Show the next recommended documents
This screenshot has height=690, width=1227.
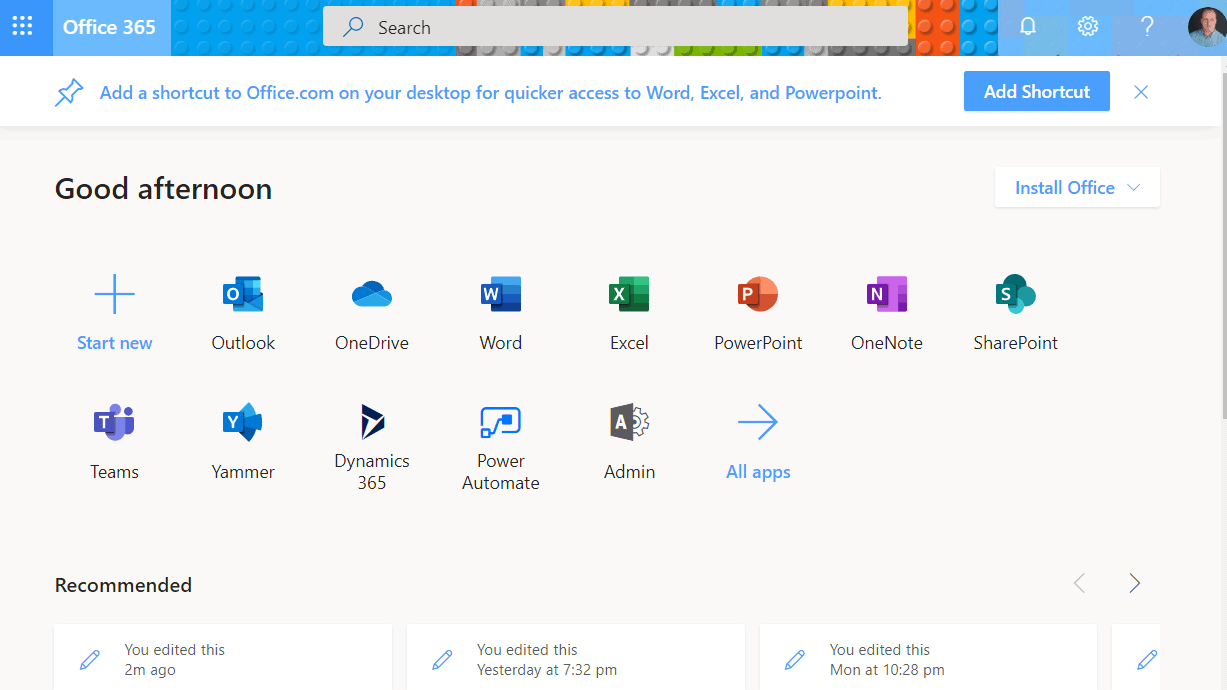pyautogui.click(x=1134, y=583)
